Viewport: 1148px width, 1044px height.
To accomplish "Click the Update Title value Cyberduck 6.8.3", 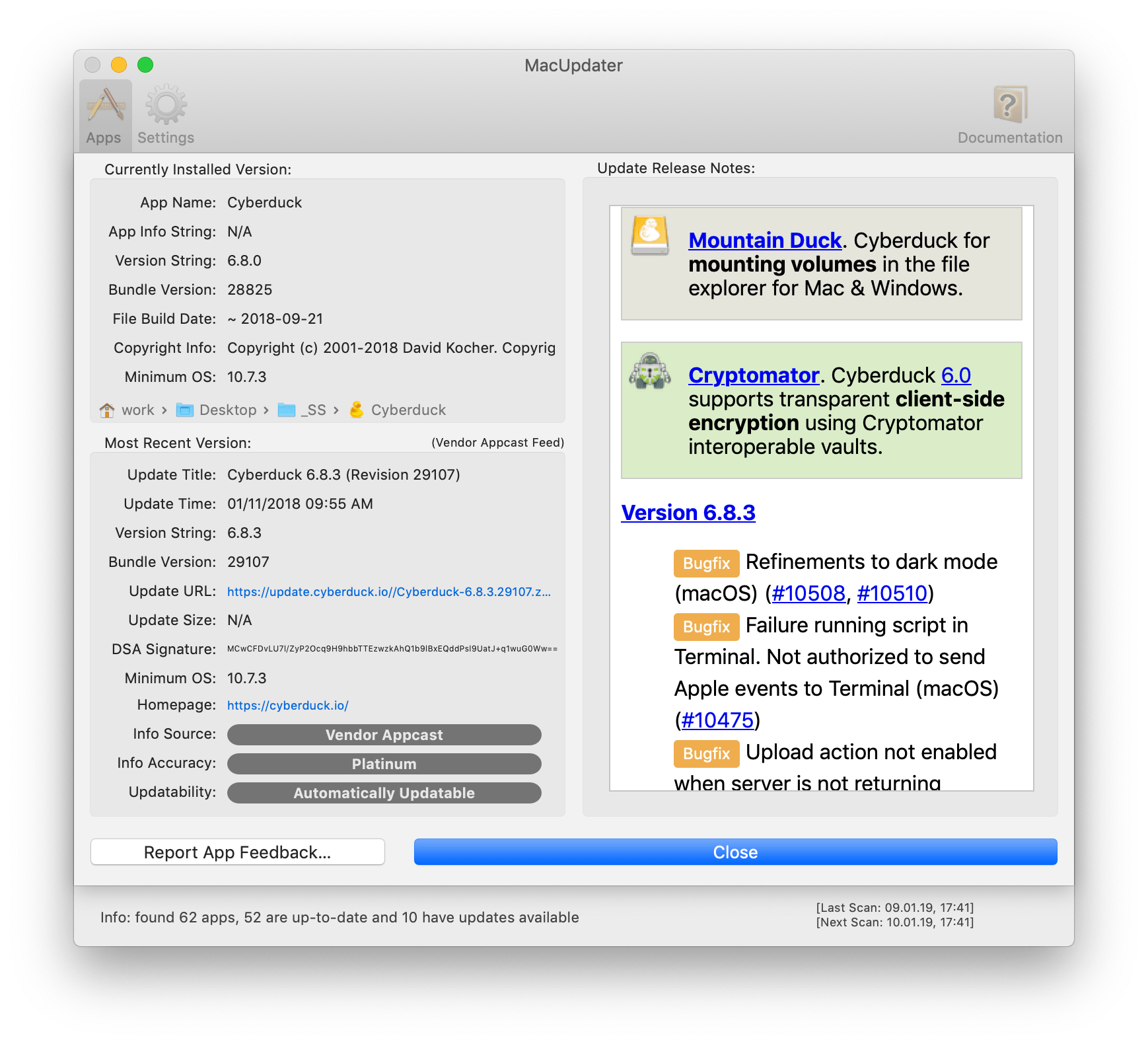I will point(343,475).
